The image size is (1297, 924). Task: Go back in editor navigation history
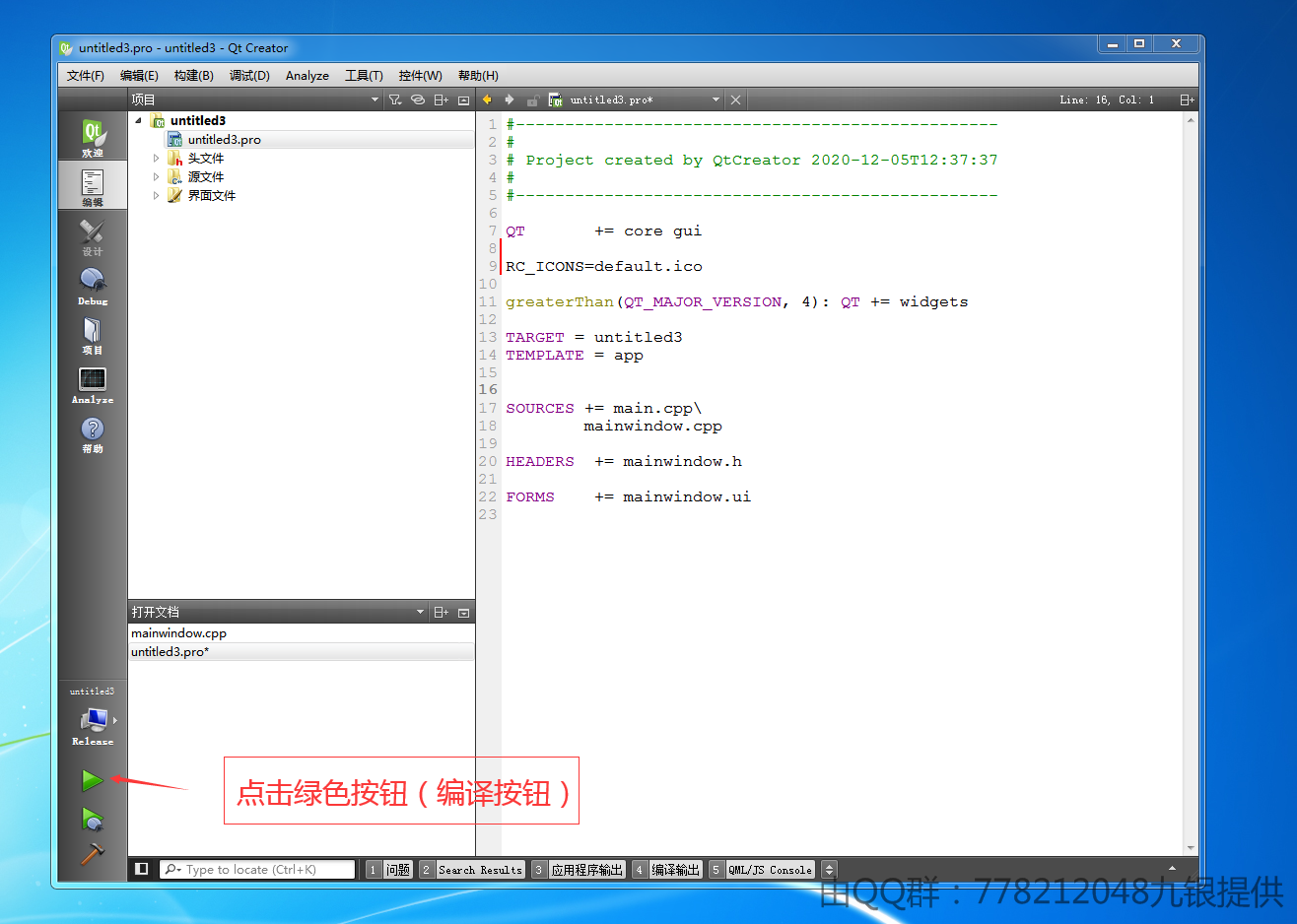(x=487, y=99)
